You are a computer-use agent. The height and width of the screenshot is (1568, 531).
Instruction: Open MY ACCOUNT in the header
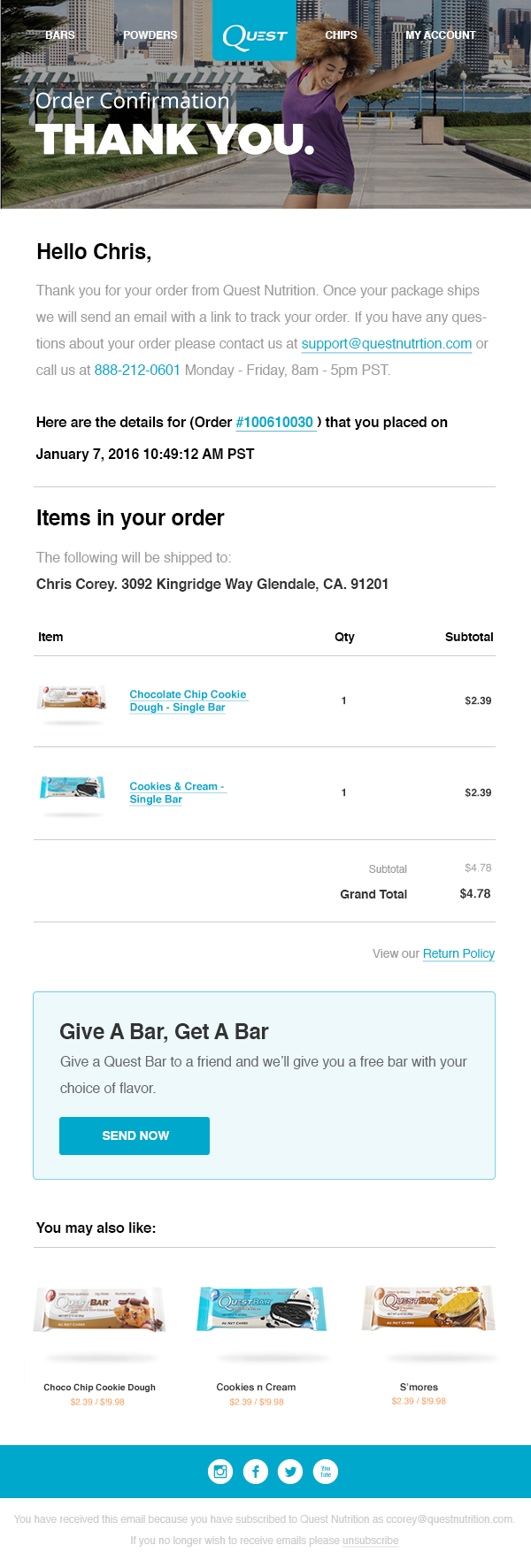(441, 35)
